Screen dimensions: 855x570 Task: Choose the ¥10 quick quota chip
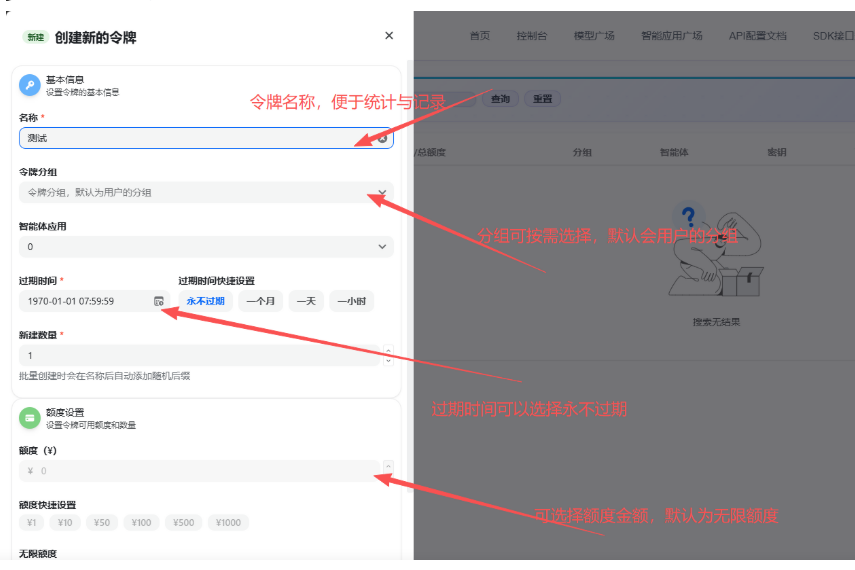click(65, 523)
